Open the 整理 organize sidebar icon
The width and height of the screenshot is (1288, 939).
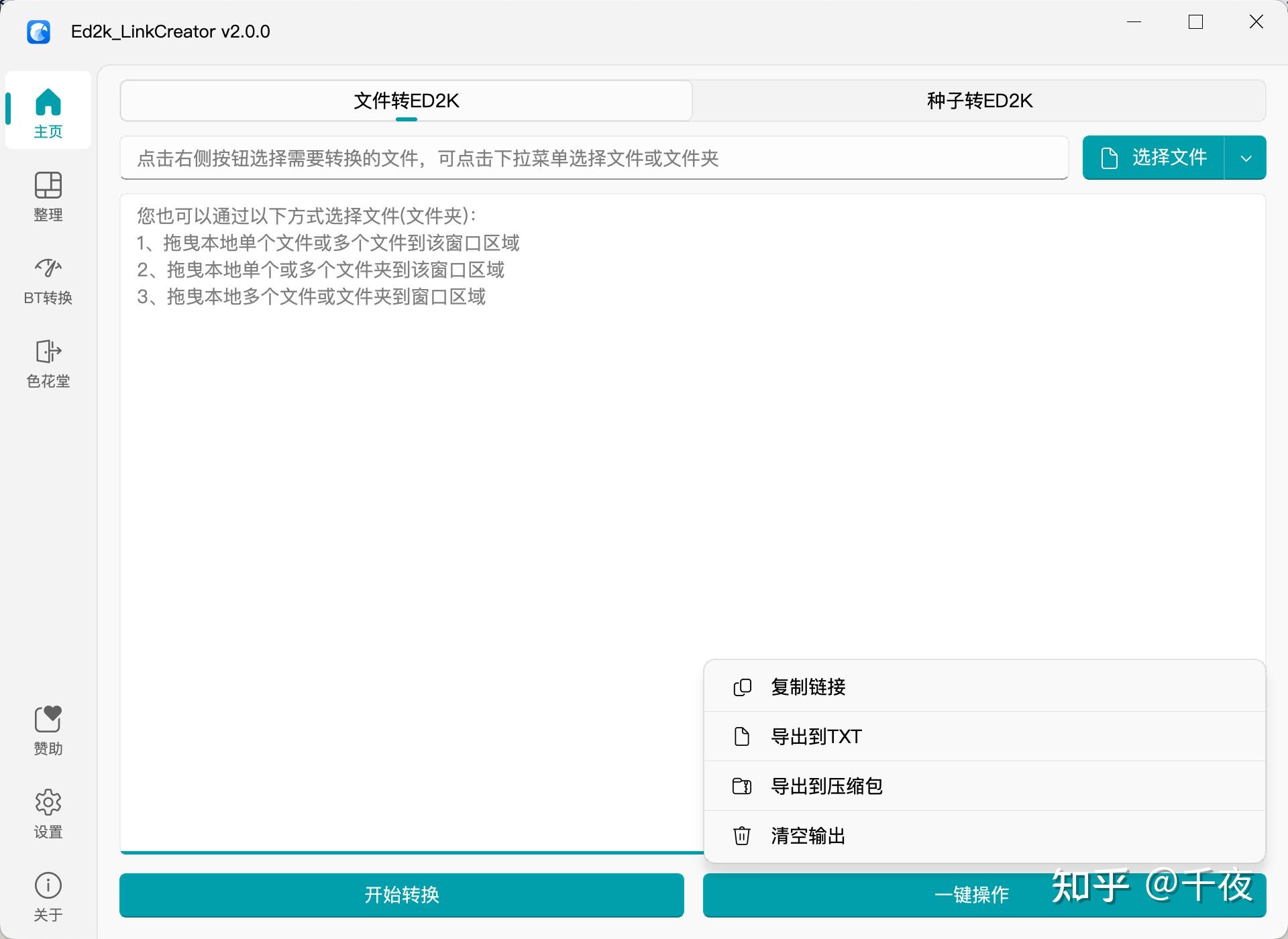tap(48, 196)
